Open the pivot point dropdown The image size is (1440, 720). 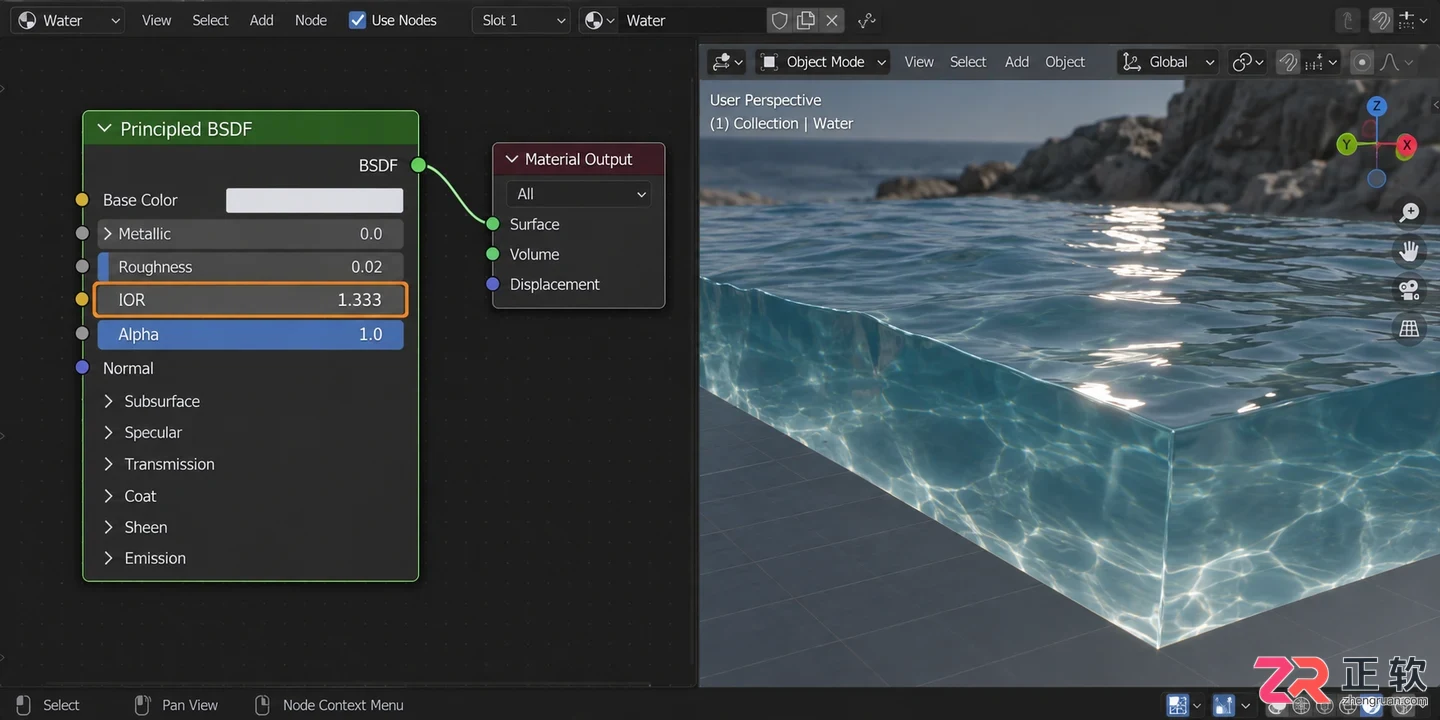(1248, 62)
